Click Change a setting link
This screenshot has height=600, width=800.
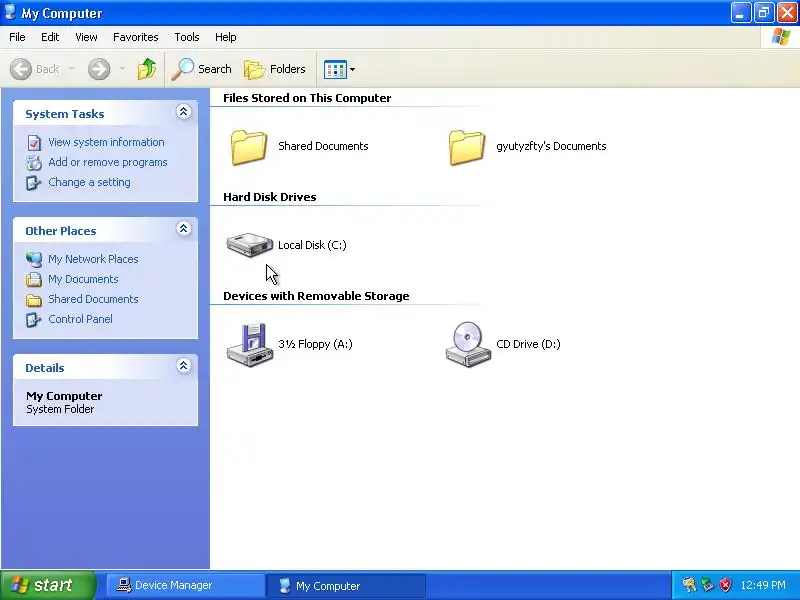(x=89, y=182)
